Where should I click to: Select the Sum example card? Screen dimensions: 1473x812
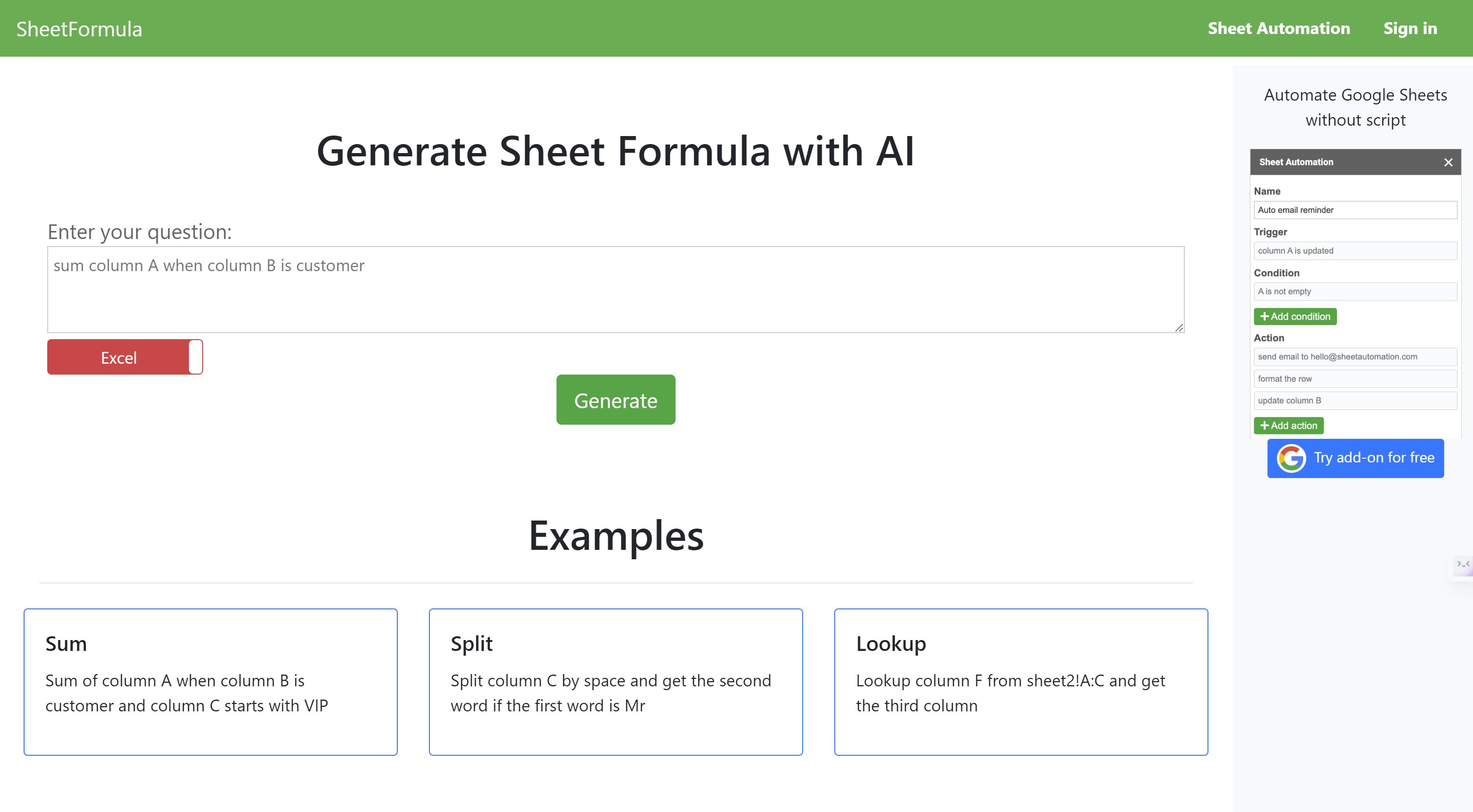[x=210, y=682]
